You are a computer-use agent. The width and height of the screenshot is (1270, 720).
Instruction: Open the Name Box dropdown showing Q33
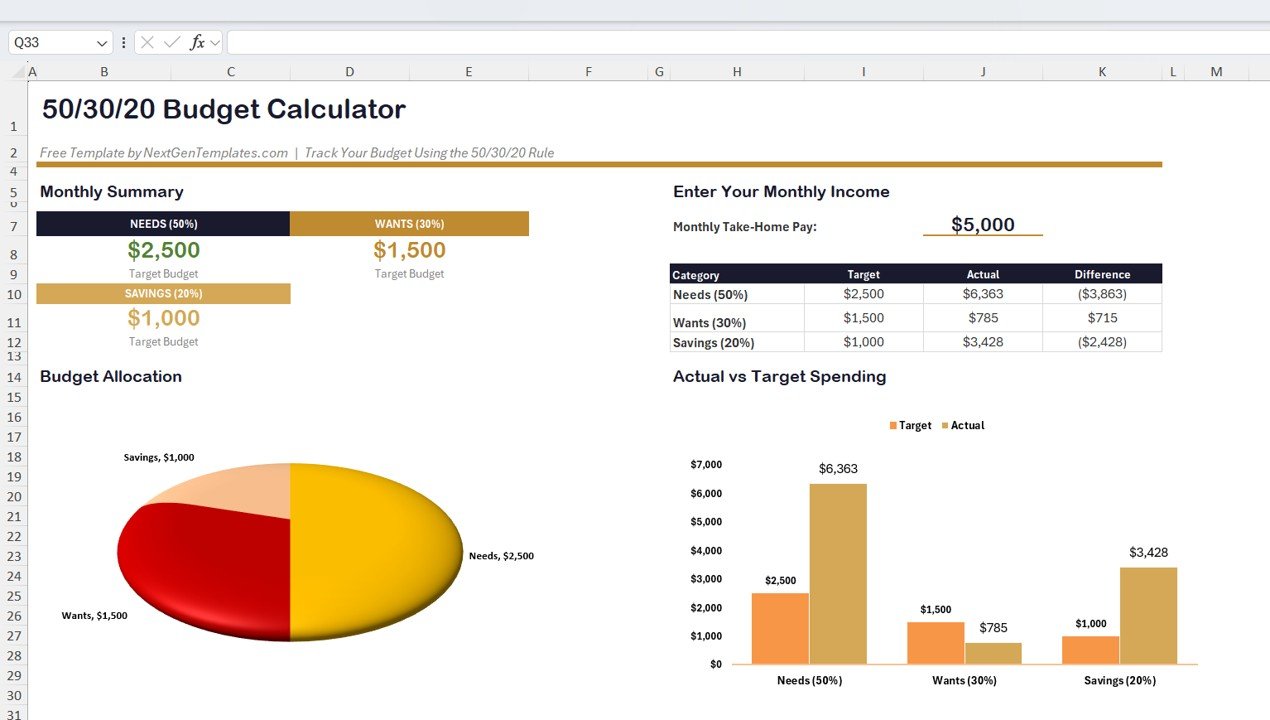pyautogui.click(x=102, y=42)
